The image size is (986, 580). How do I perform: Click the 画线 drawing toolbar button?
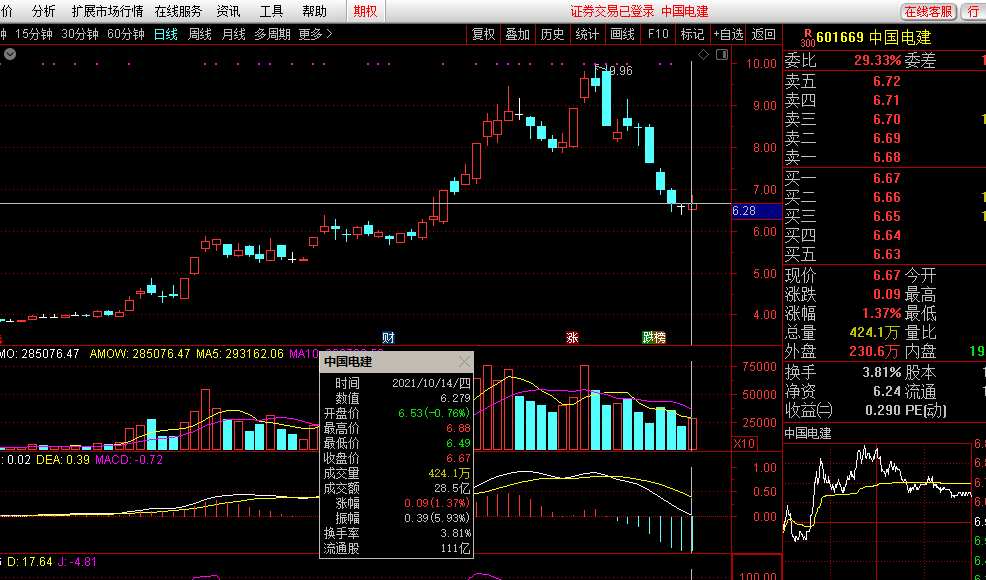point(623,34)
